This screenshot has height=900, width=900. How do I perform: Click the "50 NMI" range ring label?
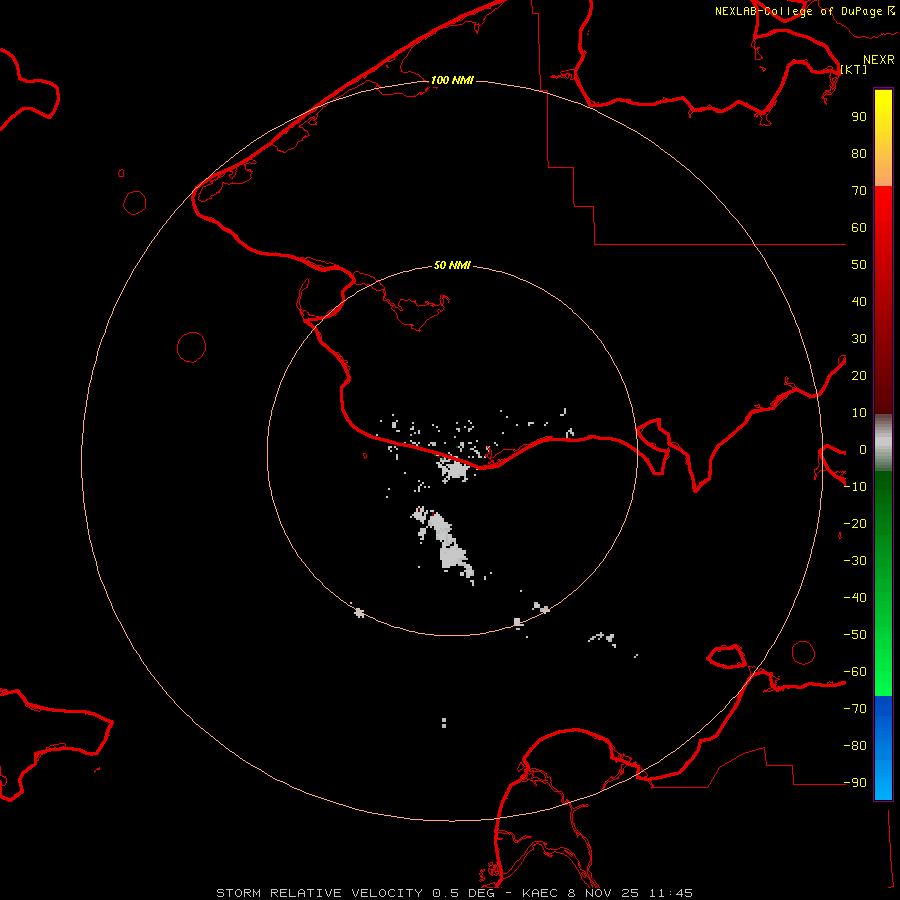[x=452, y=265]
